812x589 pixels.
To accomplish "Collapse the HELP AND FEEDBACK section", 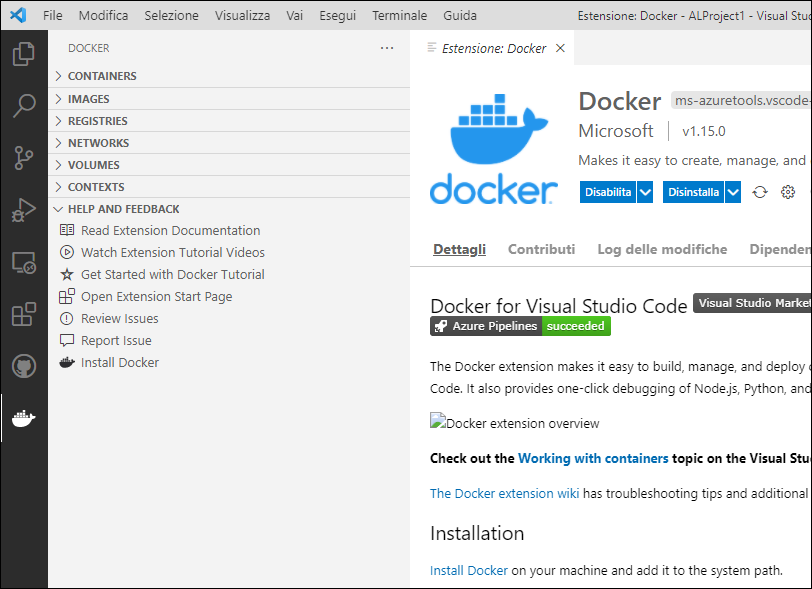I will point(229,209).
